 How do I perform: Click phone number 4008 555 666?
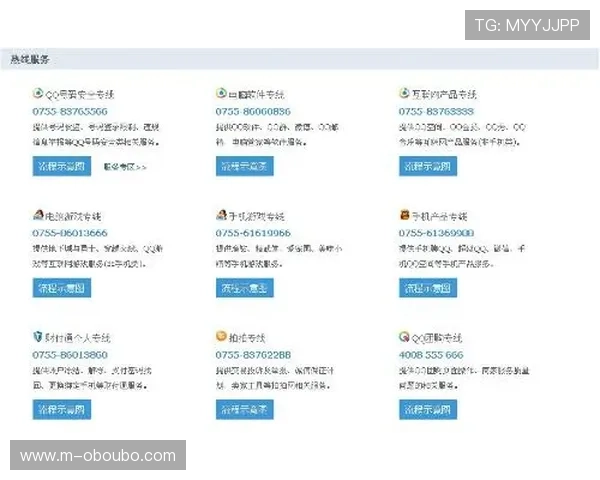click(x=431, y=355)
